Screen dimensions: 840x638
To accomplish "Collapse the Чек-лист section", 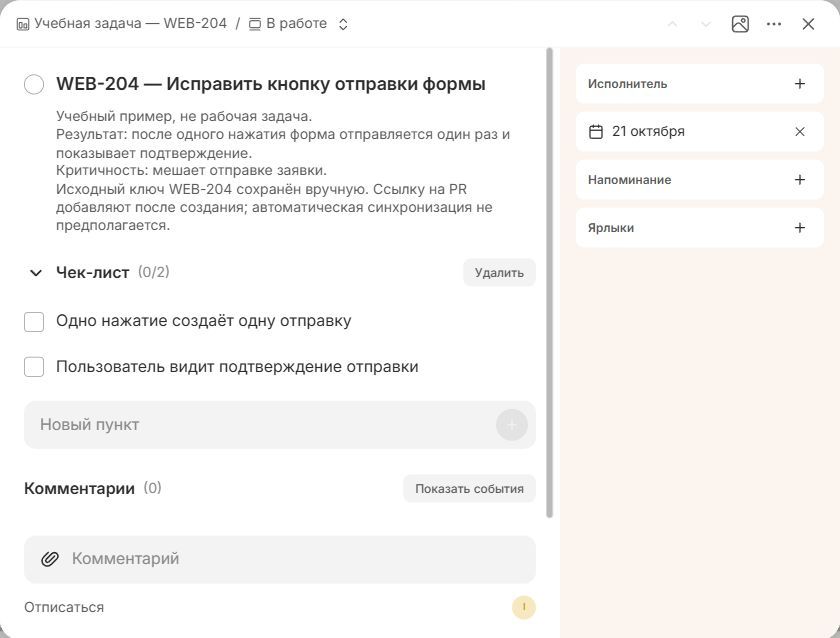I will coord(36,273).
